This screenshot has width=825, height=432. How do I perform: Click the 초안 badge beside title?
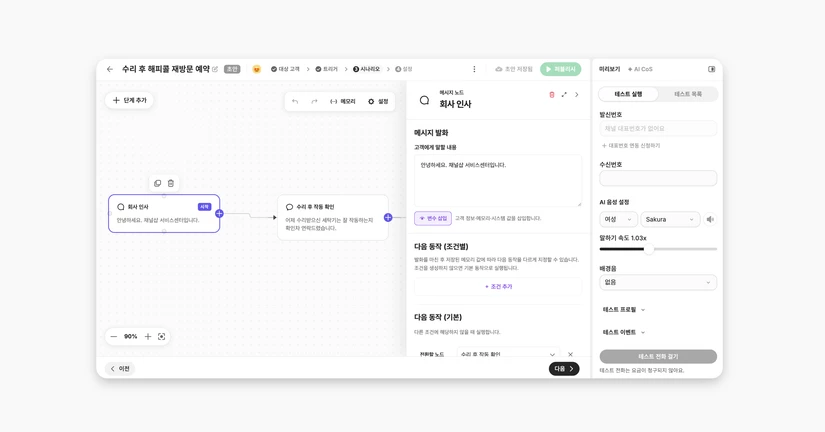(232, 69)
